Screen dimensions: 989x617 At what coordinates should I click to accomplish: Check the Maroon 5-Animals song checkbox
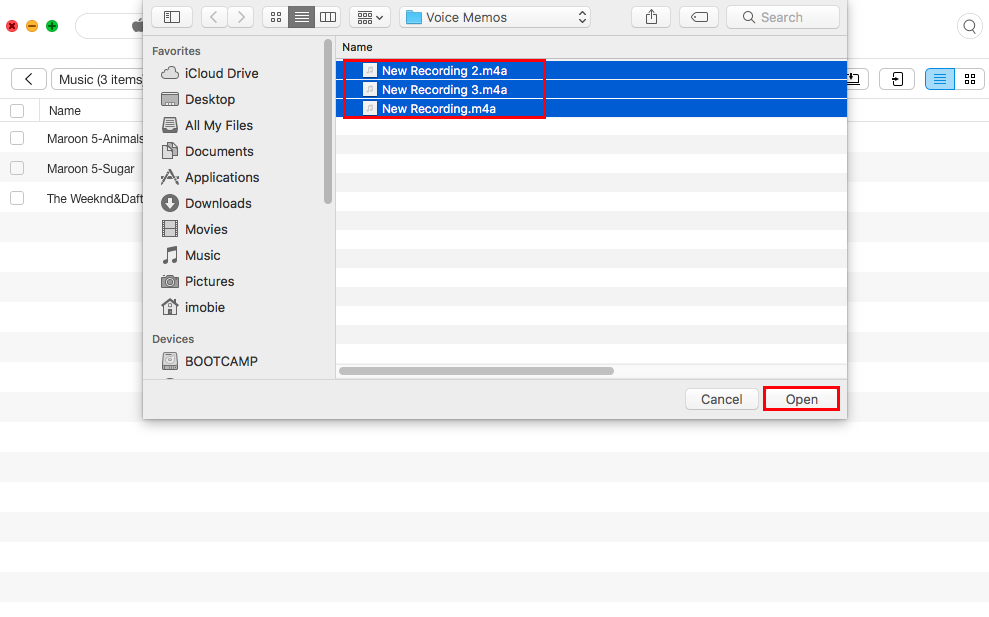coord(17,138)
